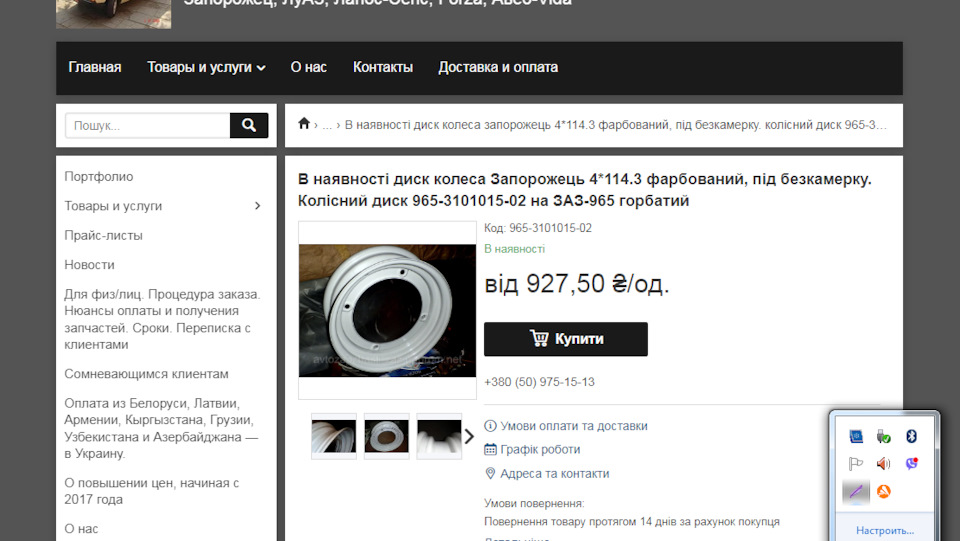Click Настроить... in tray popup
The width and height of the screenshot is (960, 541).
885,531
